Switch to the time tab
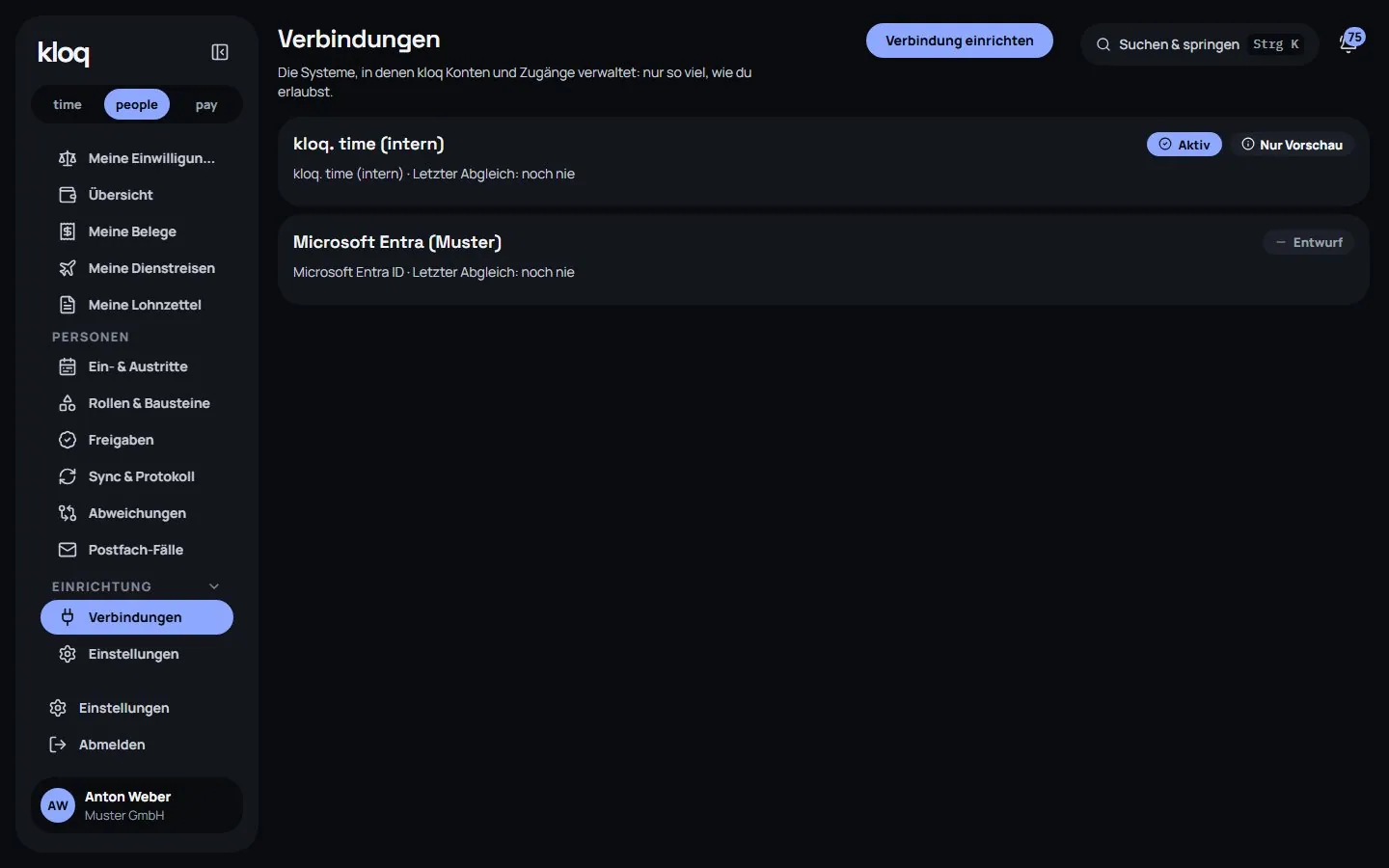This screenshot has width=1389, height=868. (68, 104)
